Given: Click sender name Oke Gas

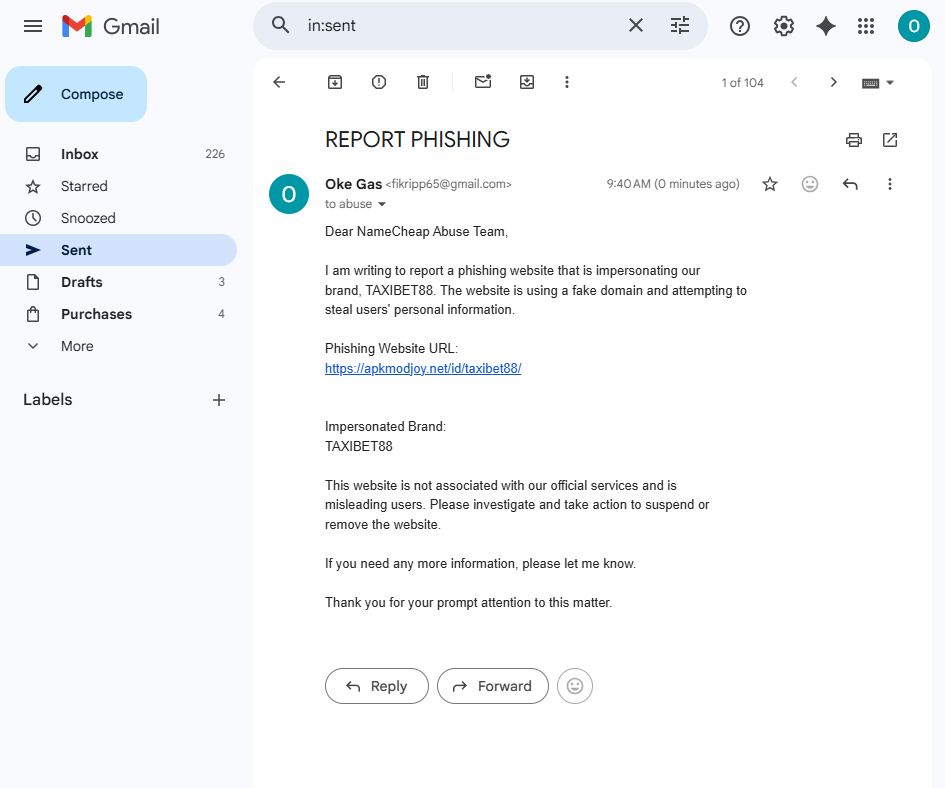Looking at the screenshot, I should click(x=353, y=184).
